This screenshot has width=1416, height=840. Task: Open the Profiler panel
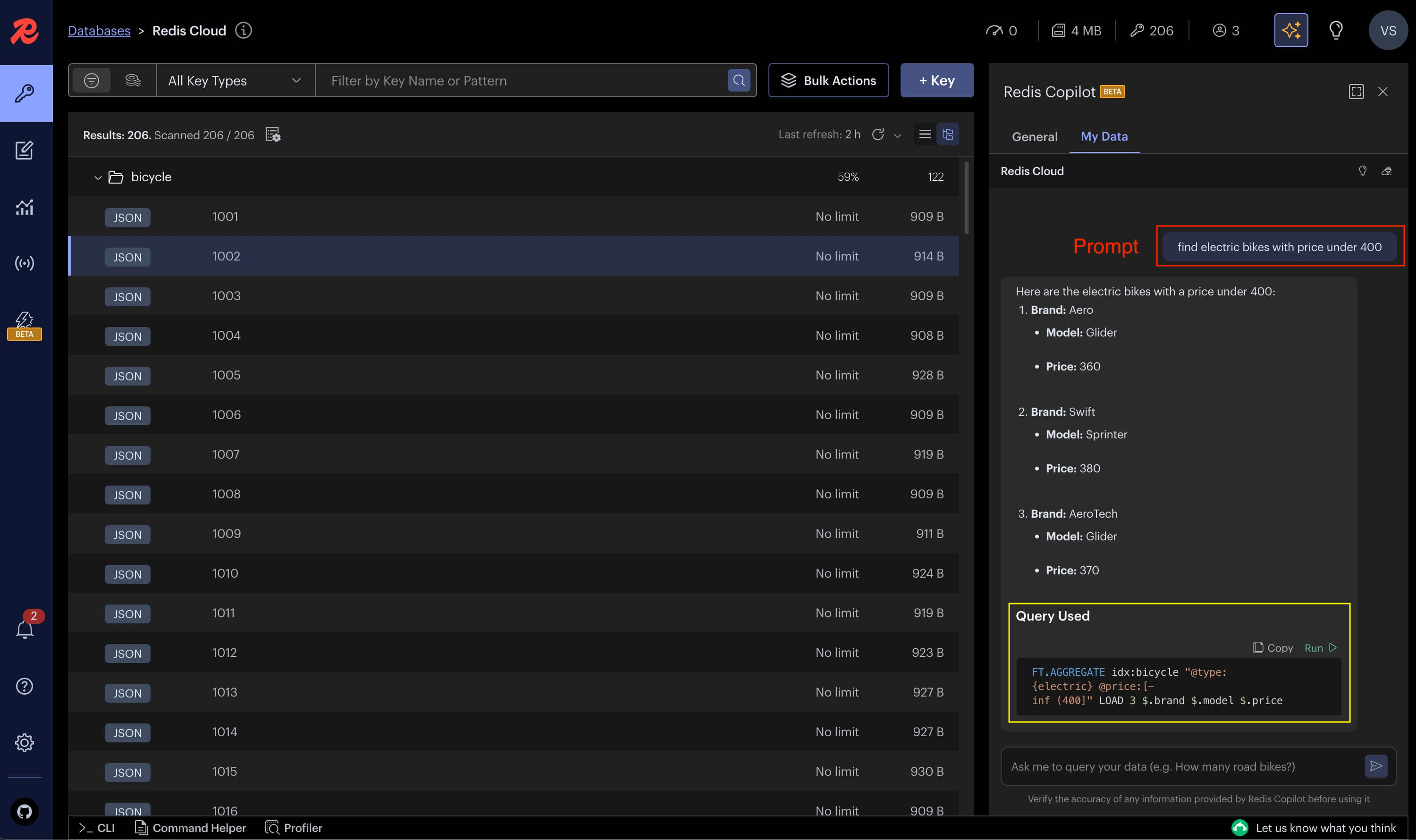point(294,828)
